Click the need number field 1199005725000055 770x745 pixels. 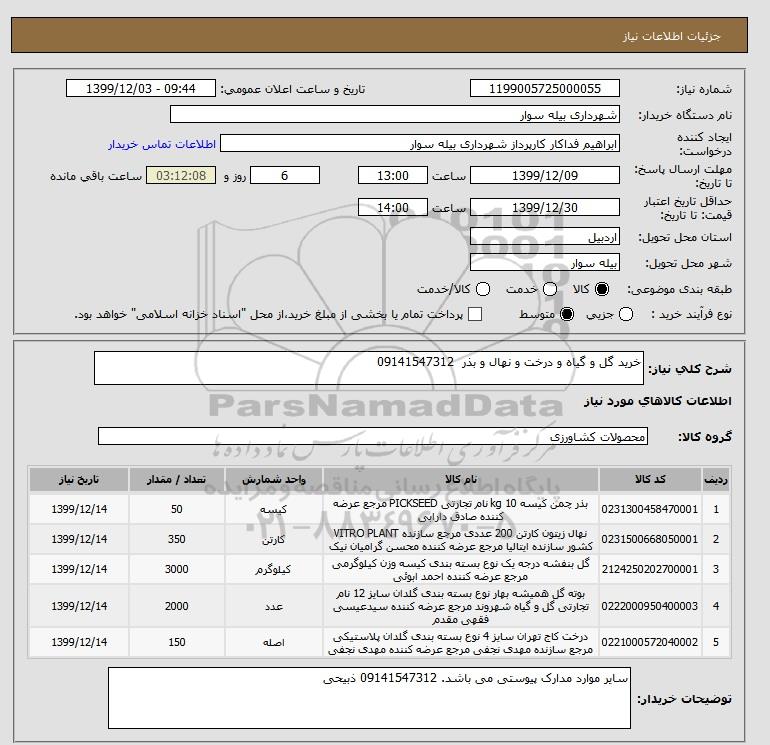[545, 88]
